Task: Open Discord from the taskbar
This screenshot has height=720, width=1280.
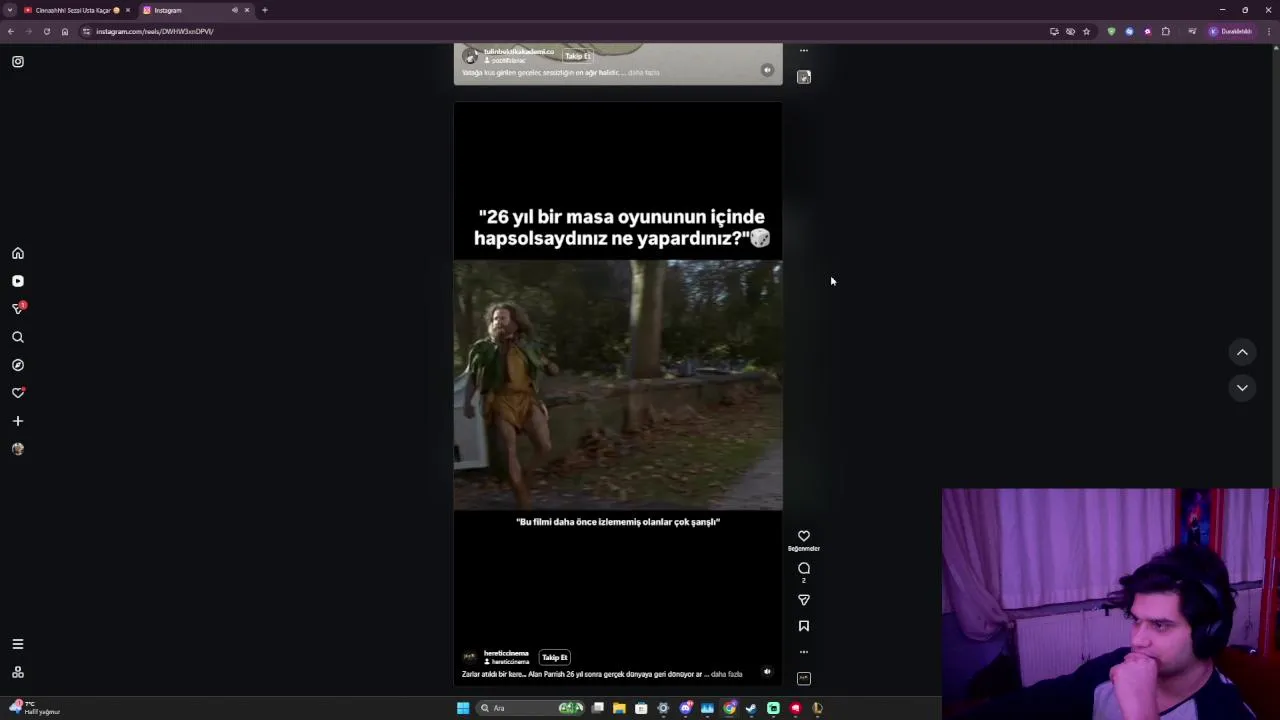Action: 686,708
